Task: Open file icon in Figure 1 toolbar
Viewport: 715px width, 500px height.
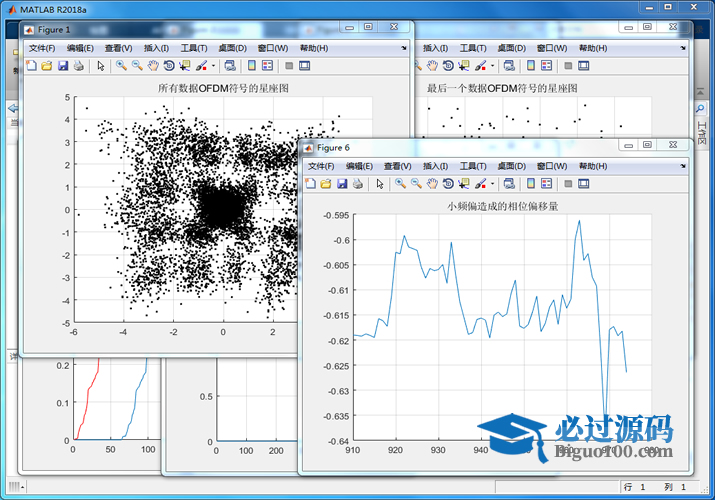Action: coord(47,66)
